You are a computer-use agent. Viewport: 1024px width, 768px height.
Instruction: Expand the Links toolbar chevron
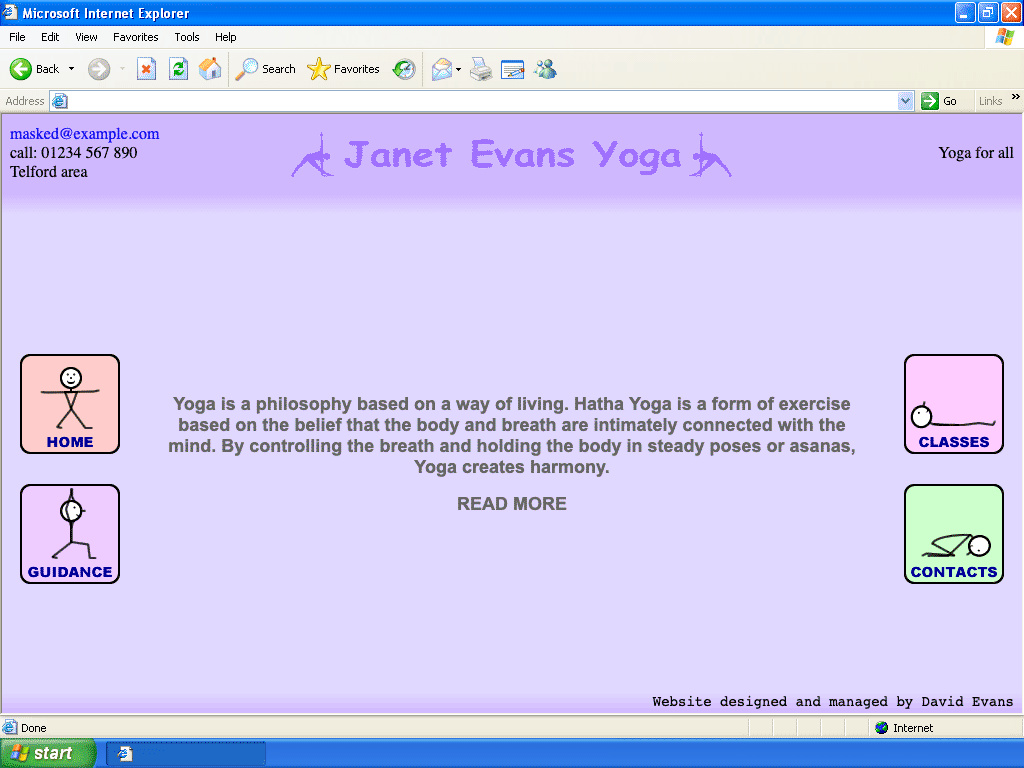click(x=1016, y=97)
